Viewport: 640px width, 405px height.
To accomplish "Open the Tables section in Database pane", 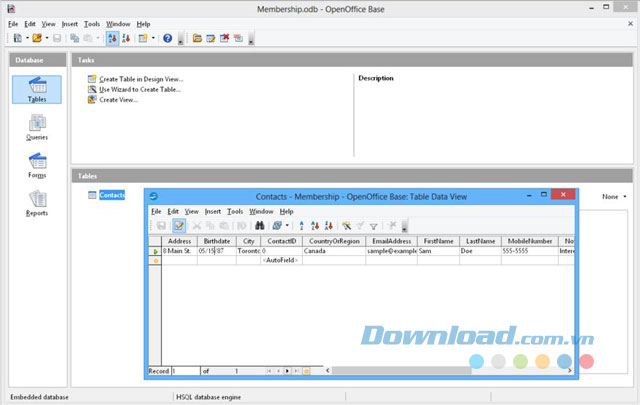I will pyautogui.click(x=36, y=90).
